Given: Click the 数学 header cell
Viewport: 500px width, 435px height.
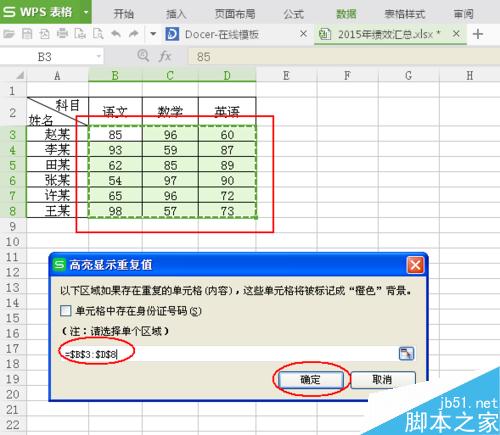Looking at the screenshot, I should pos(170,111).
